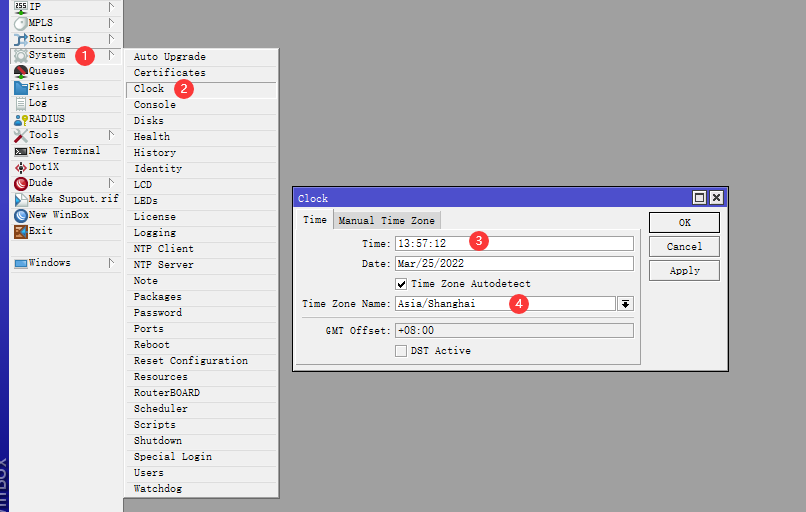The width and height of the screenshot is (806, 512).
Task: Click the Routing sidebar icon
Action: 21,39
